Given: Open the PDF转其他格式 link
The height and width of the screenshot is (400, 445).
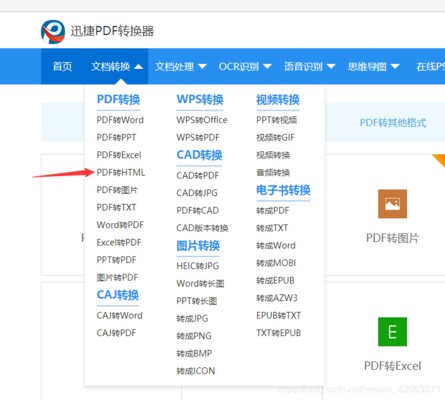Looking at the screenshot, I should coord(393,123).
